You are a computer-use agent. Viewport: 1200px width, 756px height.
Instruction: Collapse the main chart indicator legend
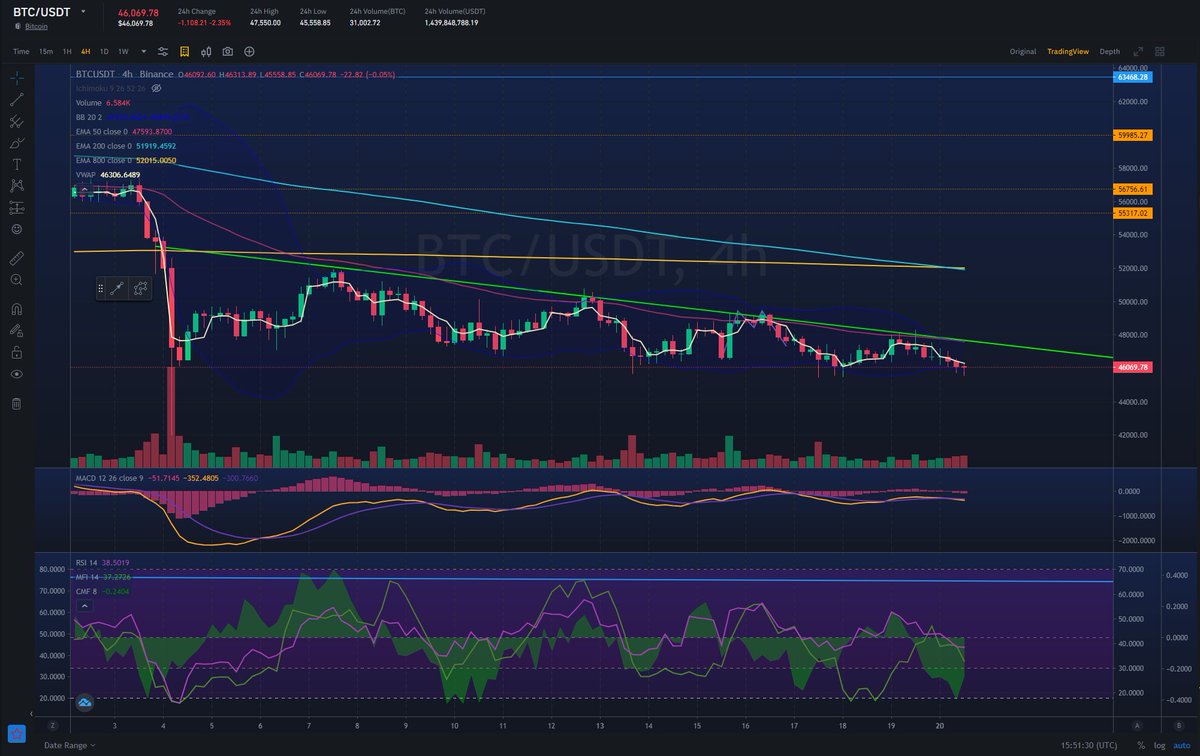[x=84, y=189]
